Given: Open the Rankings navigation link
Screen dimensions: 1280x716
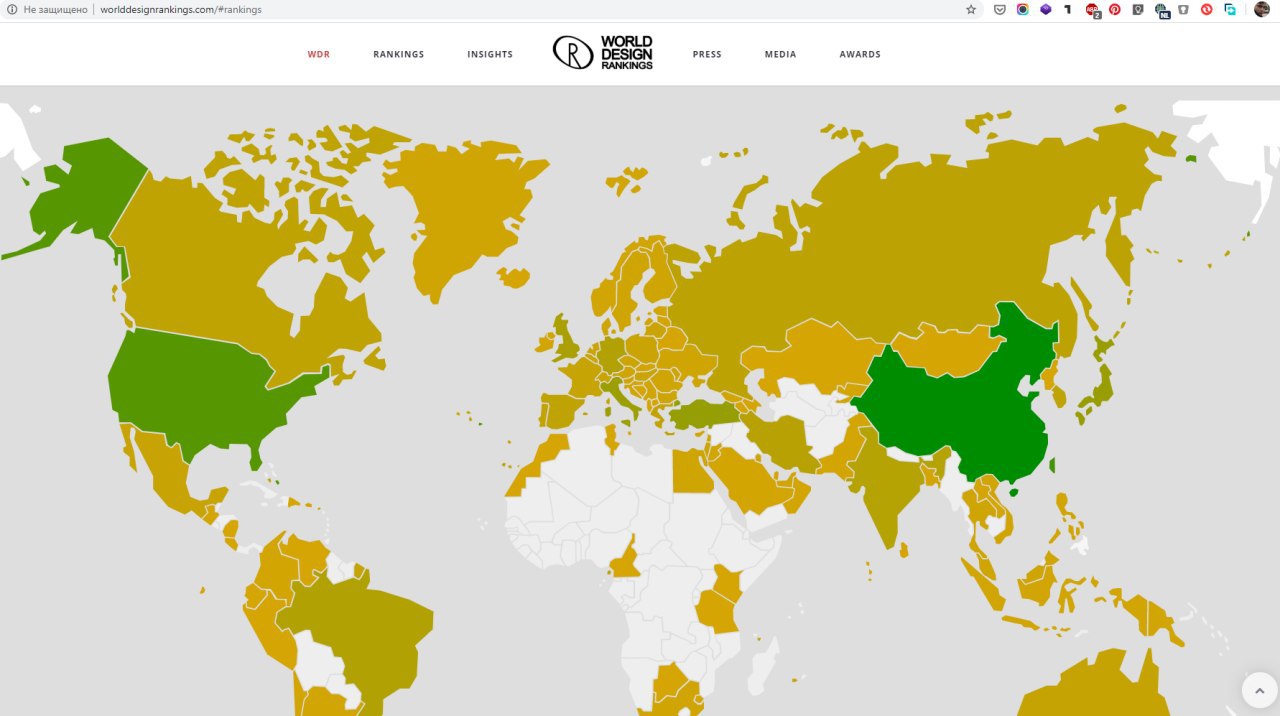Looking at the screenshot, I should (x=399, y=55).
